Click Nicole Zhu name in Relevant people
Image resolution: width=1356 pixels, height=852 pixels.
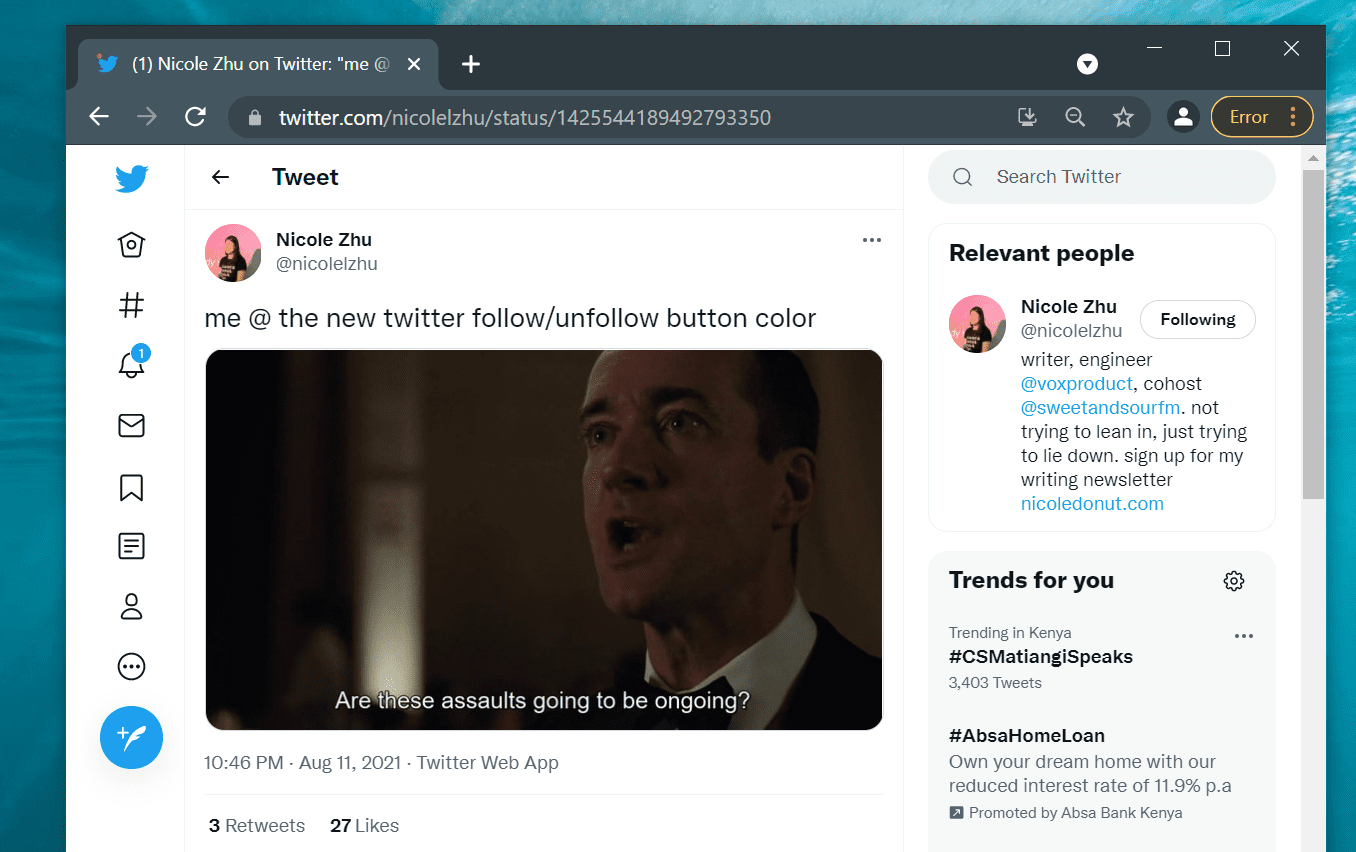[x=1069, y=307]
